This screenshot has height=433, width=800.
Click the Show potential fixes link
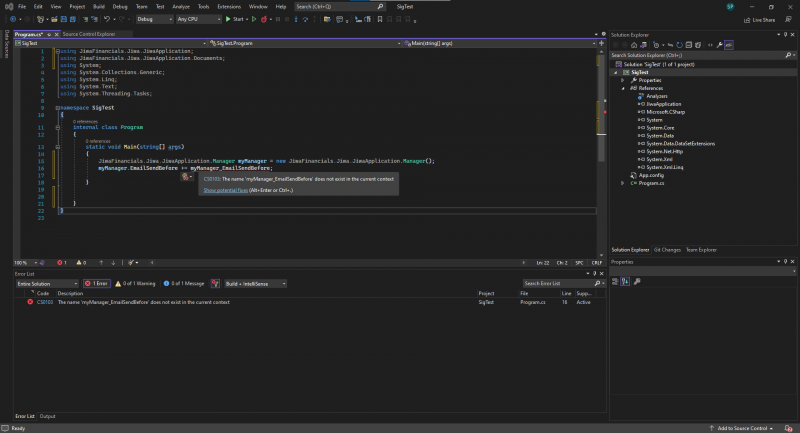click(x=225, y=189)
